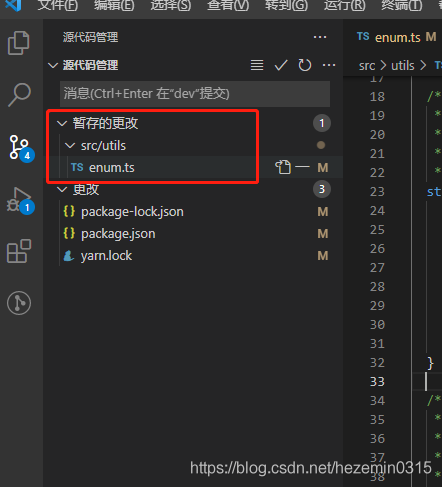Click the M status on yarn.lock
Viewport: 442px width, 487px height.
pyautogui.click(x=323, y=256)
